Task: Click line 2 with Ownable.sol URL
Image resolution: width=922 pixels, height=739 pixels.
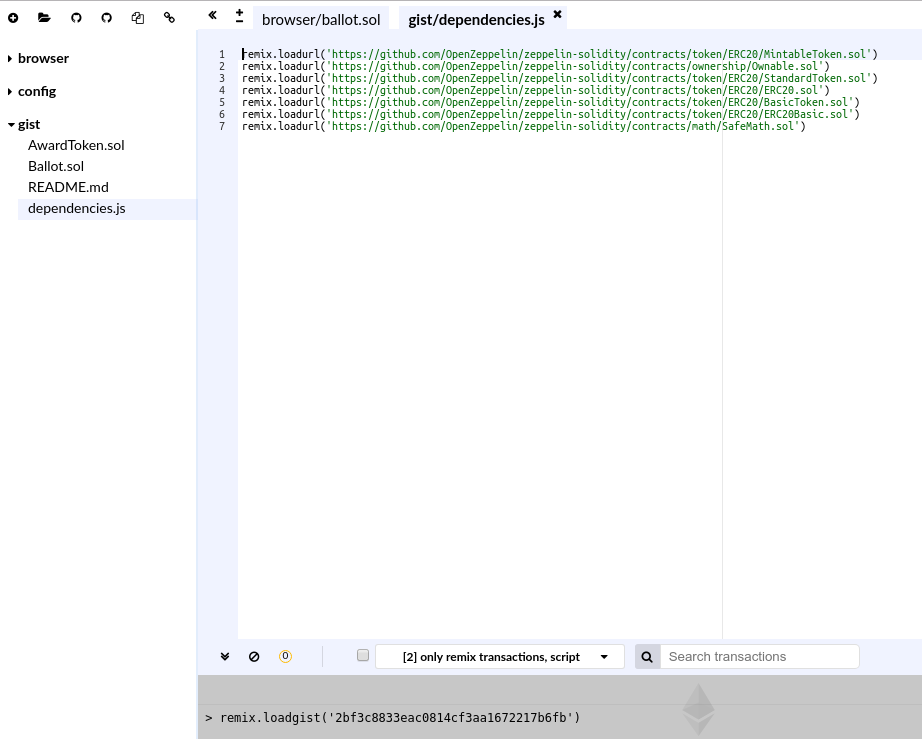Action: pos(536,66)
